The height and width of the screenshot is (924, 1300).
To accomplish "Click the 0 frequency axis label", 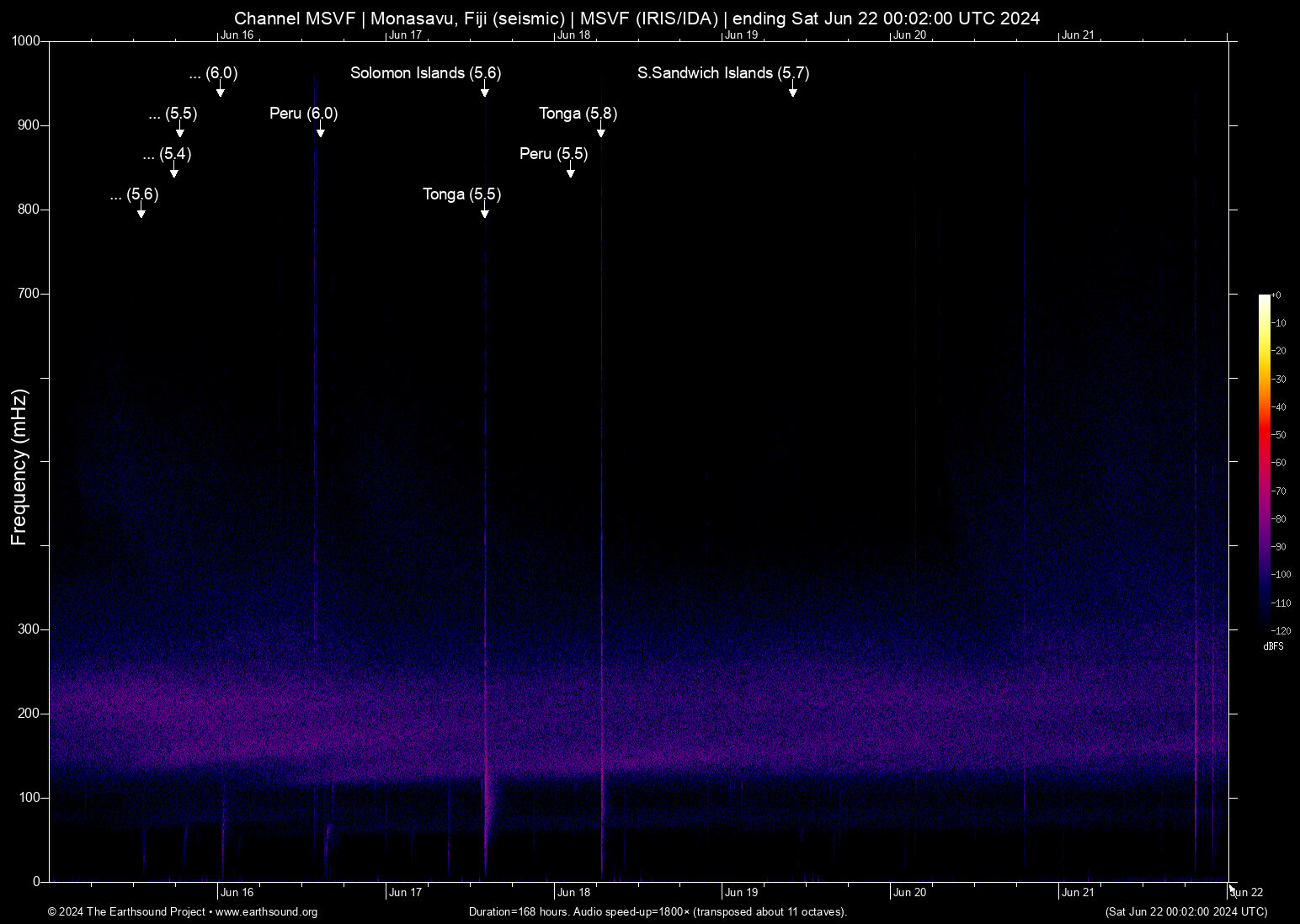I will [37, 882].
